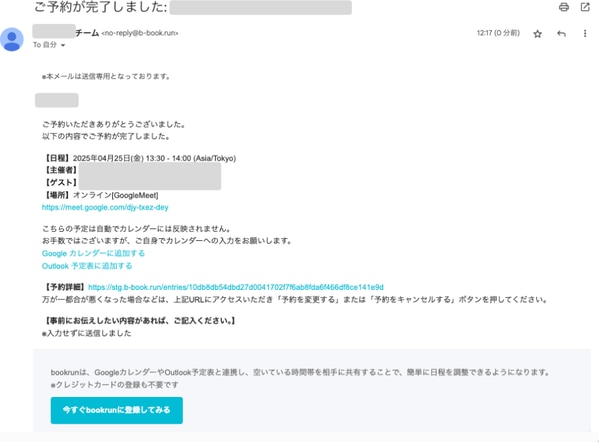Open the three-dot more options menu
This screenshot has width=599, height=442.
click(x=585, y=34)
